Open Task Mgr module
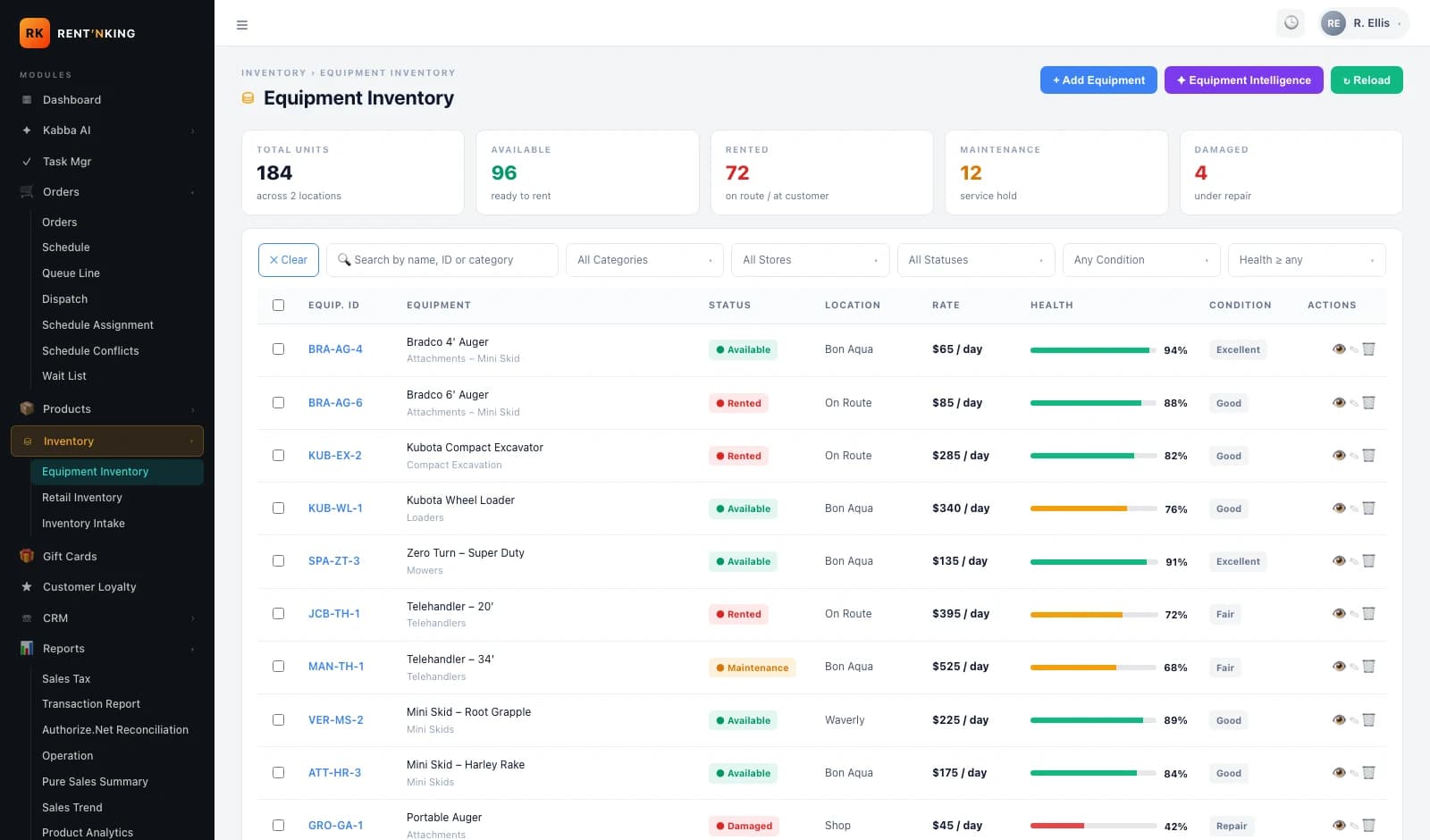The width and height of the screenshot is (1430, 840). (107, 162)
